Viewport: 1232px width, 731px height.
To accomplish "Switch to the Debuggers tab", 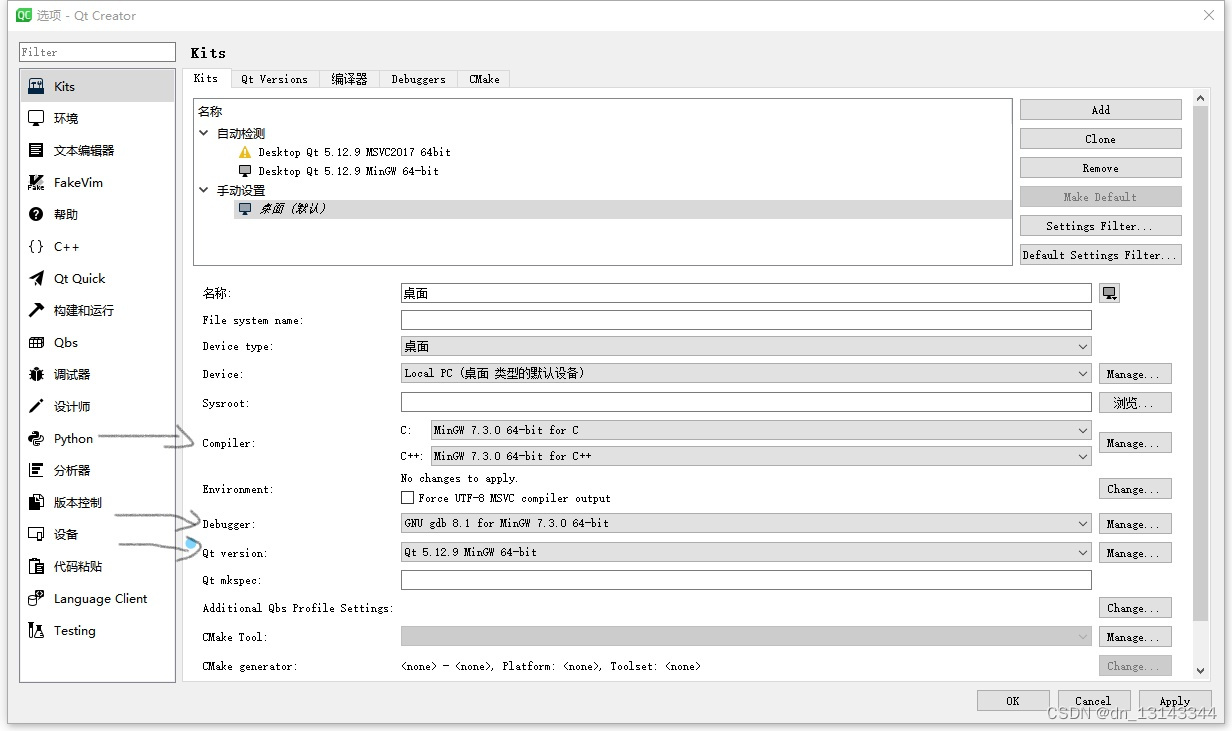I will (418, 79).
